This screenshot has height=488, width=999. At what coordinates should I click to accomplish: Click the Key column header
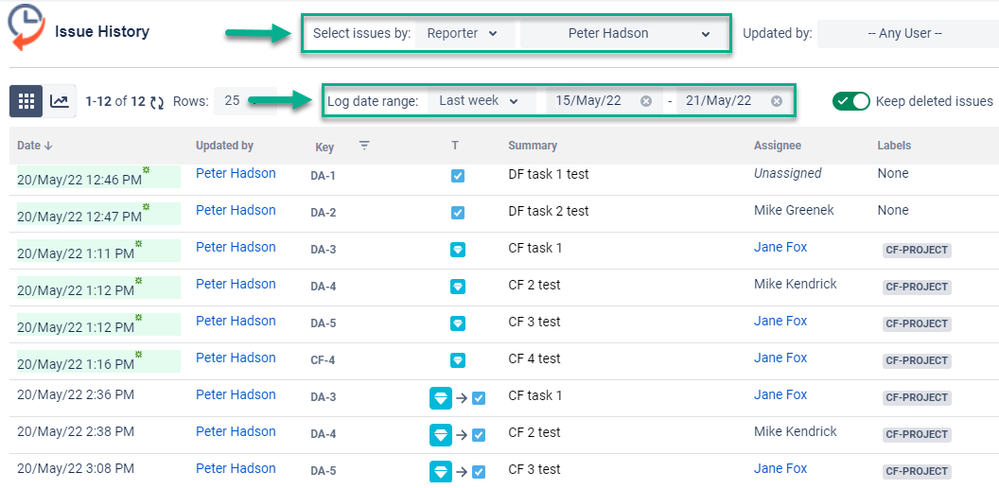point(324,147)
